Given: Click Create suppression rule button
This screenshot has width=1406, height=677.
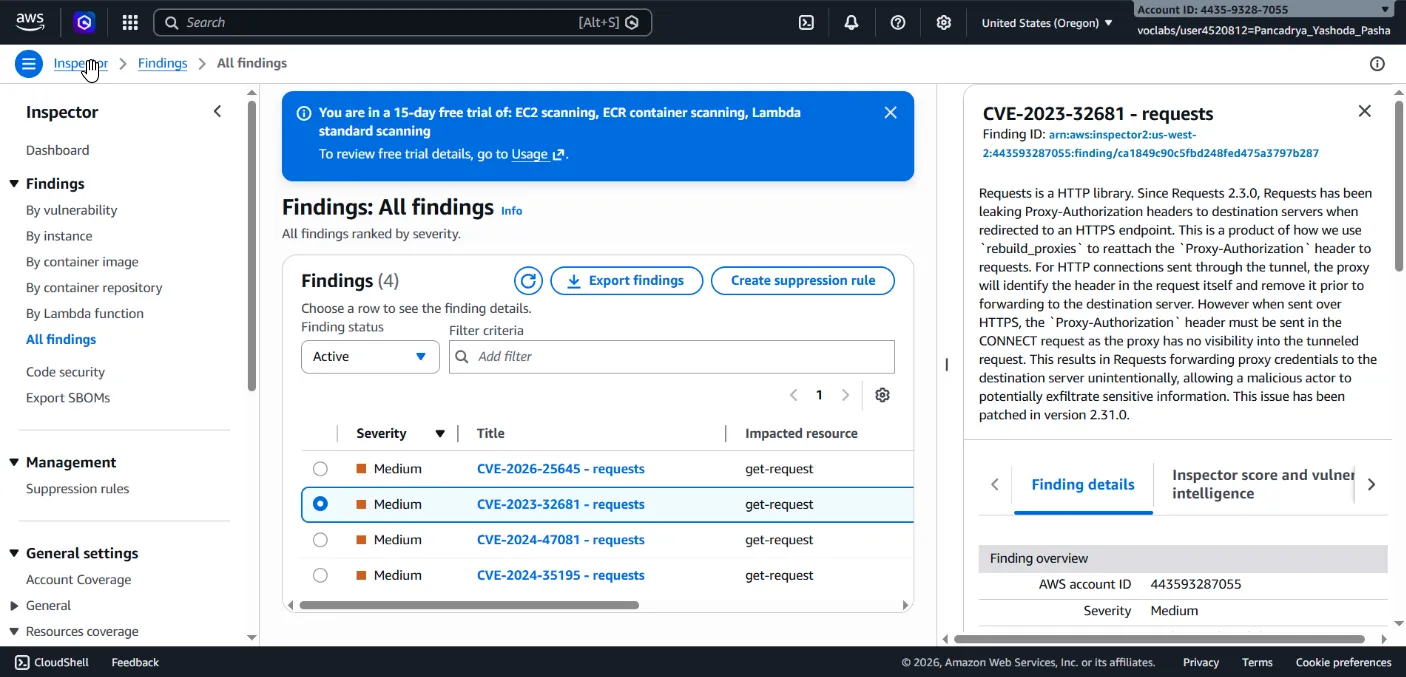Looking at the screenshot, I should pyautogui.click(x=803, y=281).
